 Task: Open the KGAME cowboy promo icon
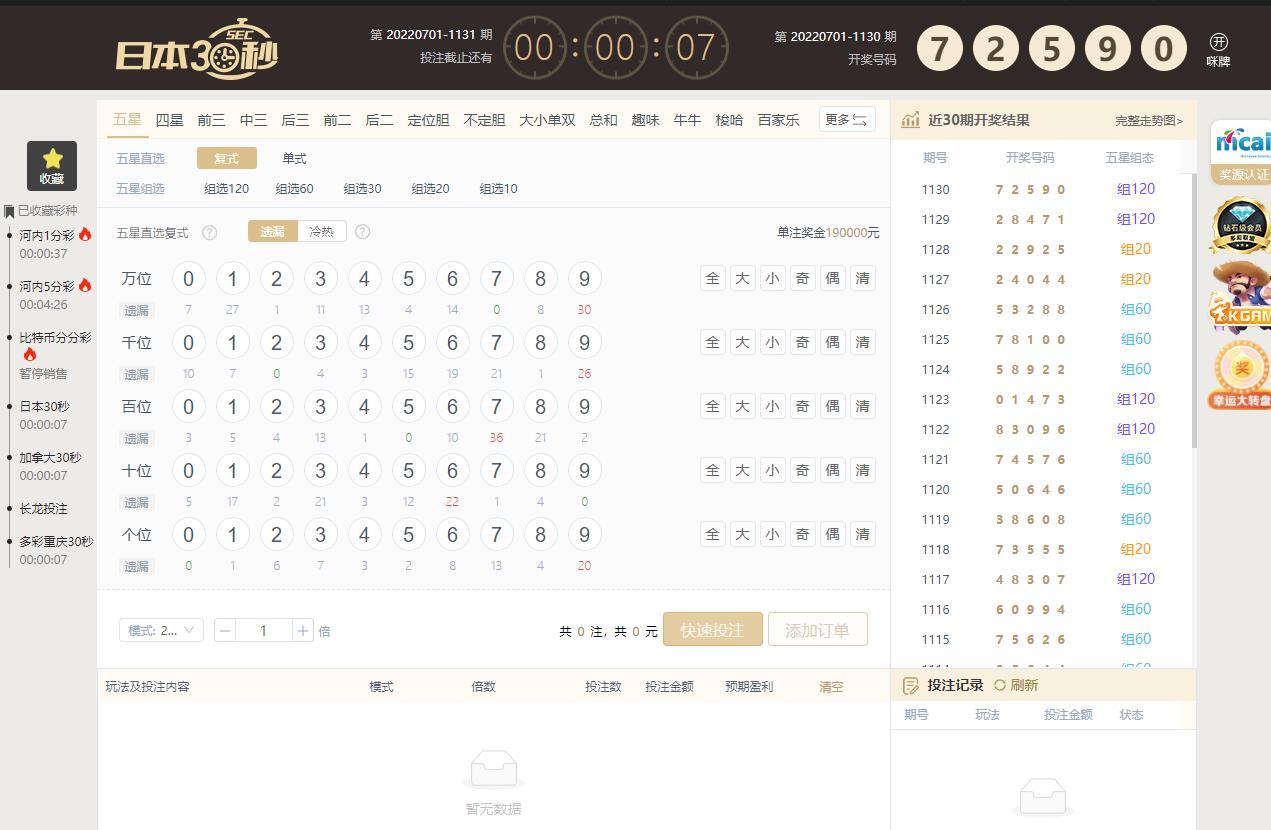[1241, 296]
